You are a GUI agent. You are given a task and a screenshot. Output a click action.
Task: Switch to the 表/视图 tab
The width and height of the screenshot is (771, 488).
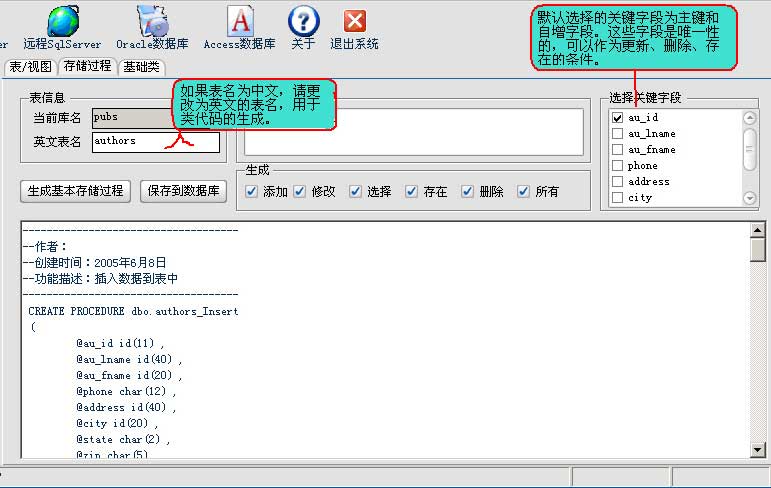click(x=30, y=67)
